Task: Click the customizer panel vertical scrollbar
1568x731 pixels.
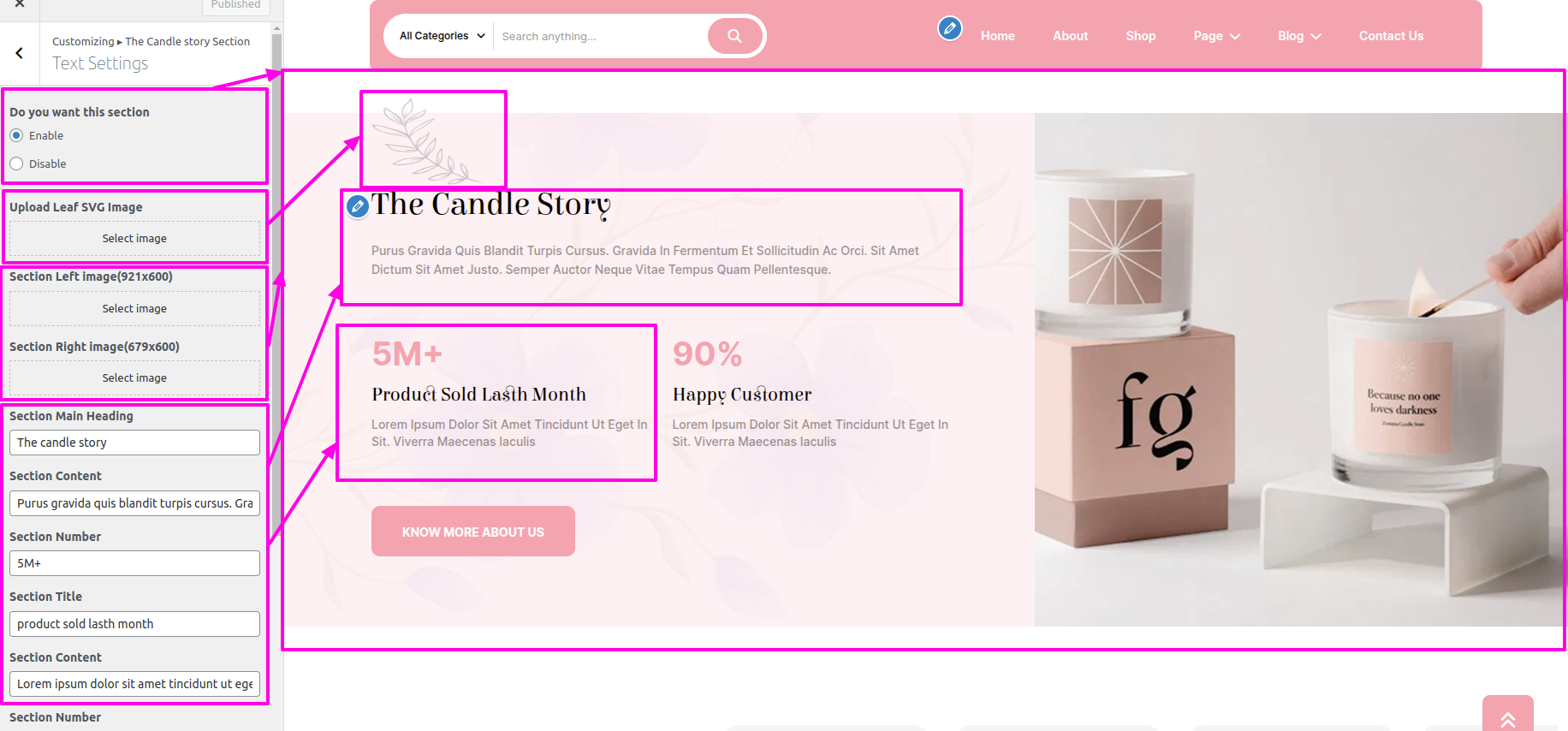Action: coord(276,257)
